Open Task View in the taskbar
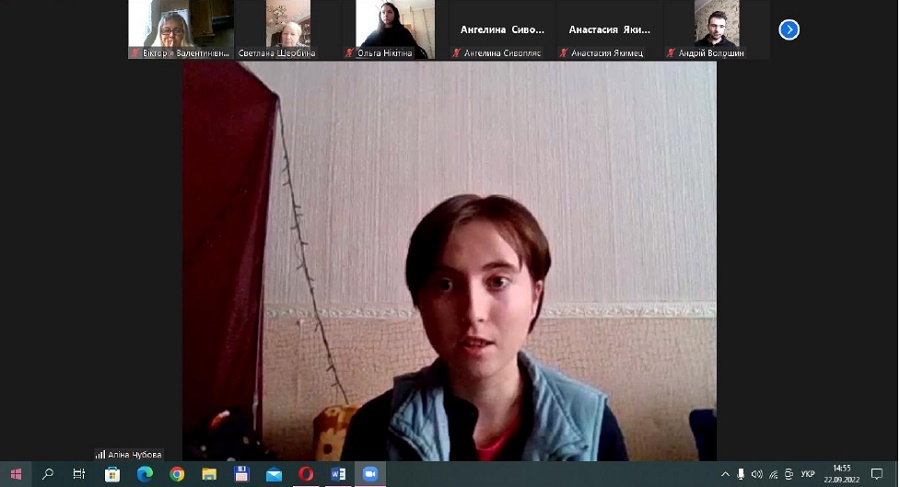The image size is (900, 487). [79, 474]
